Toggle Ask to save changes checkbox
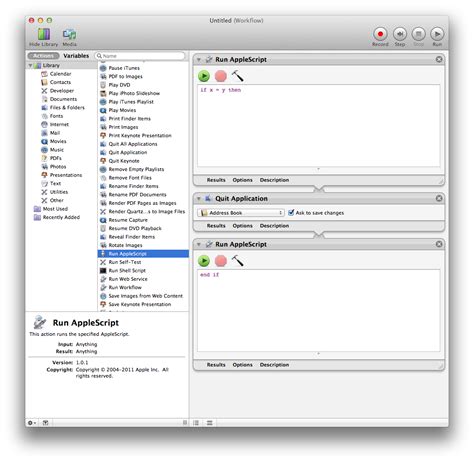Viewport: 474px width, 462px height. tap(291, 213)
